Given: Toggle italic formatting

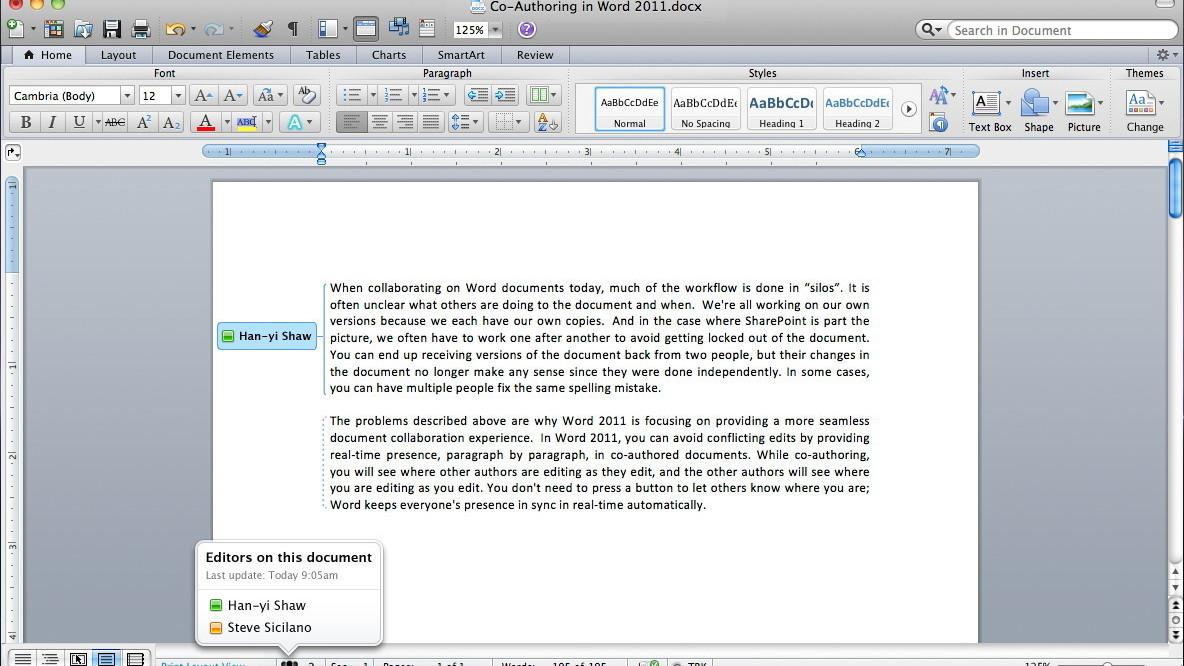Looking at the screenshot, I should pyautogui.click(x=52, y=122).
